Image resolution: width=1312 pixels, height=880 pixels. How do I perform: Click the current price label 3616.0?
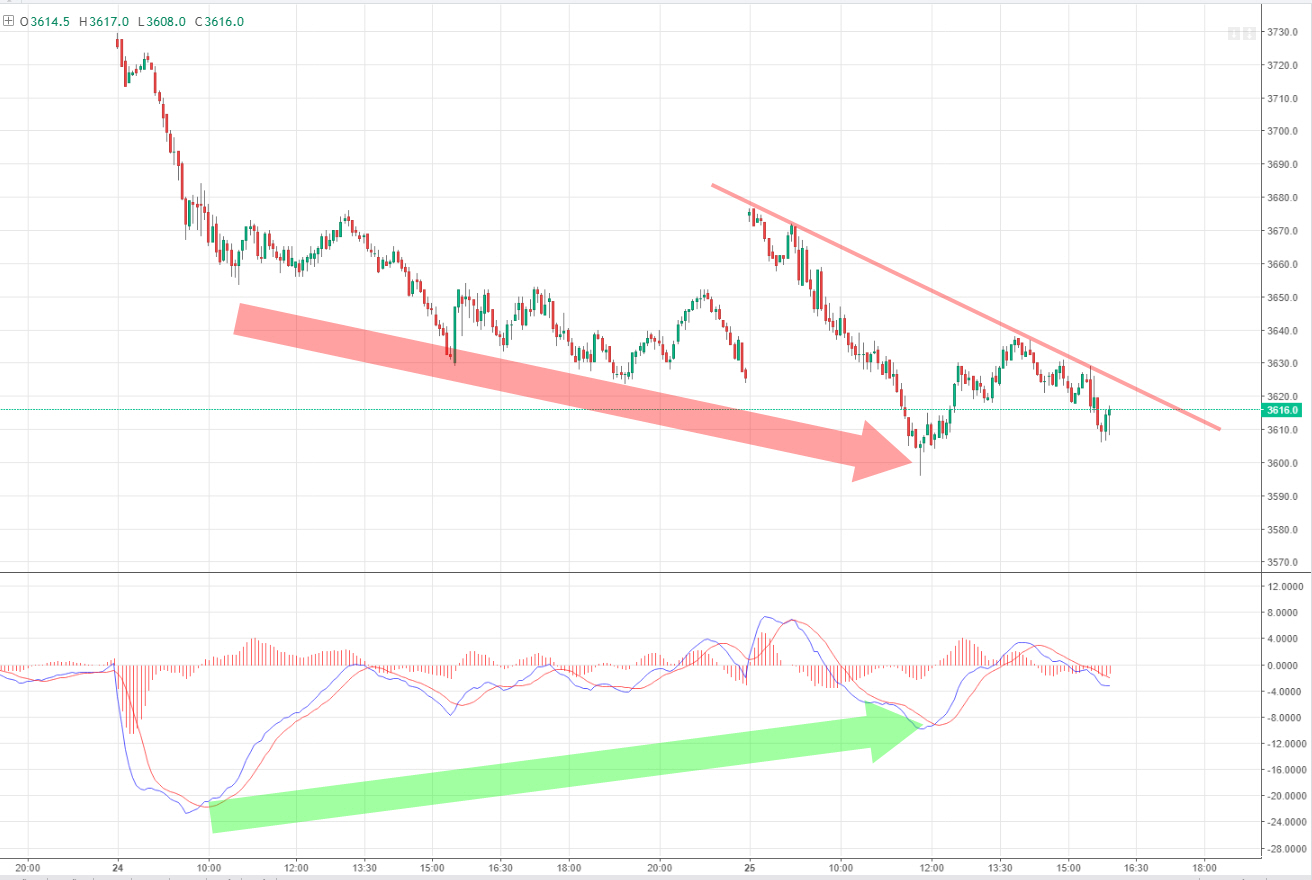pos(1281,410)
